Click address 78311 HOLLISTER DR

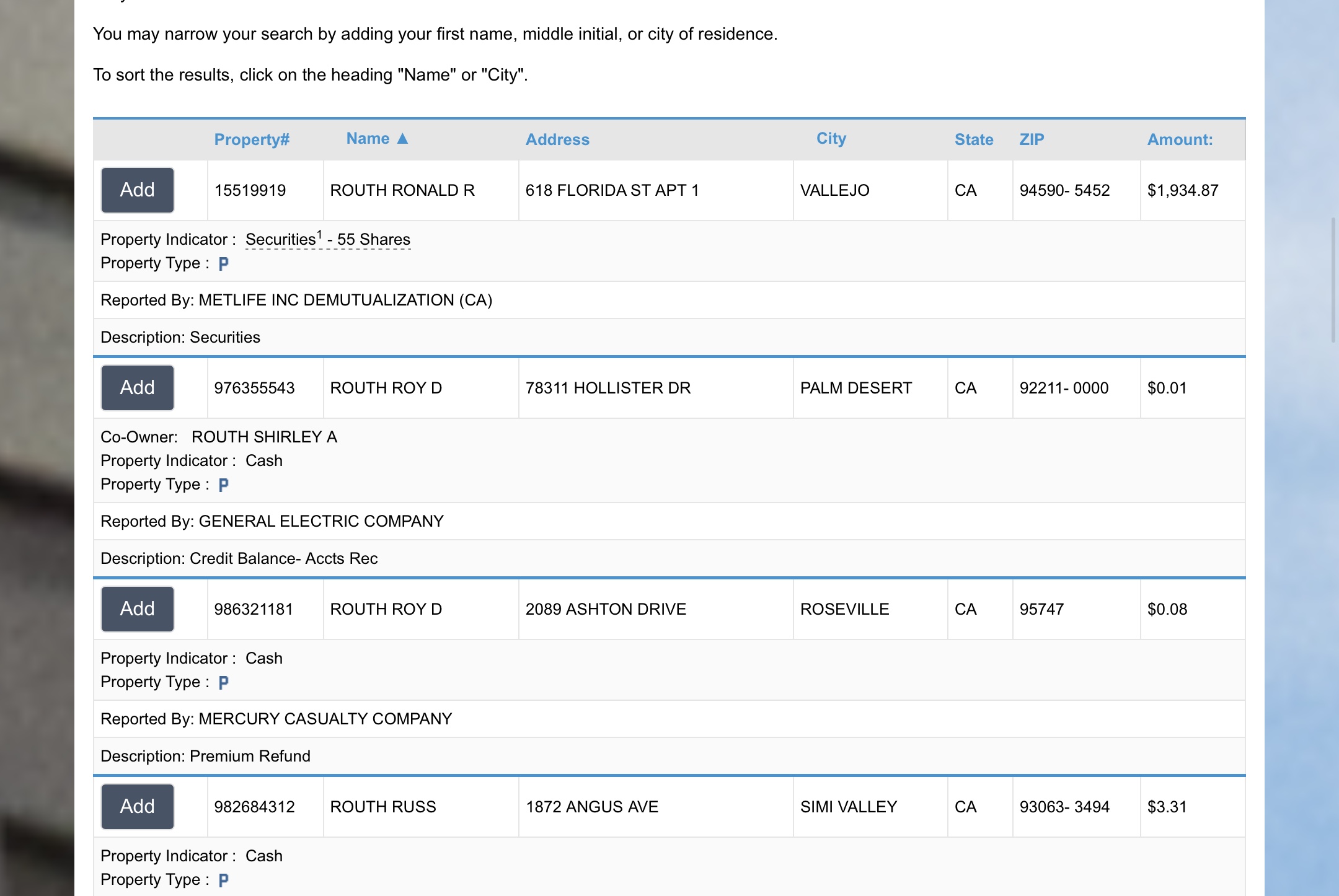click(608, 388)
